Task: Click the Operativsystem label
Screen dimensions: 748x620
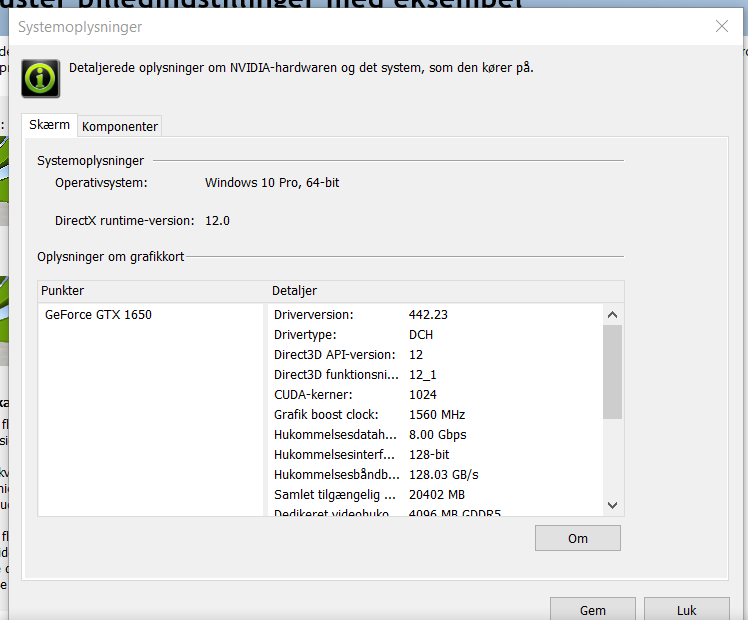Action: click(x=101, y=183)
